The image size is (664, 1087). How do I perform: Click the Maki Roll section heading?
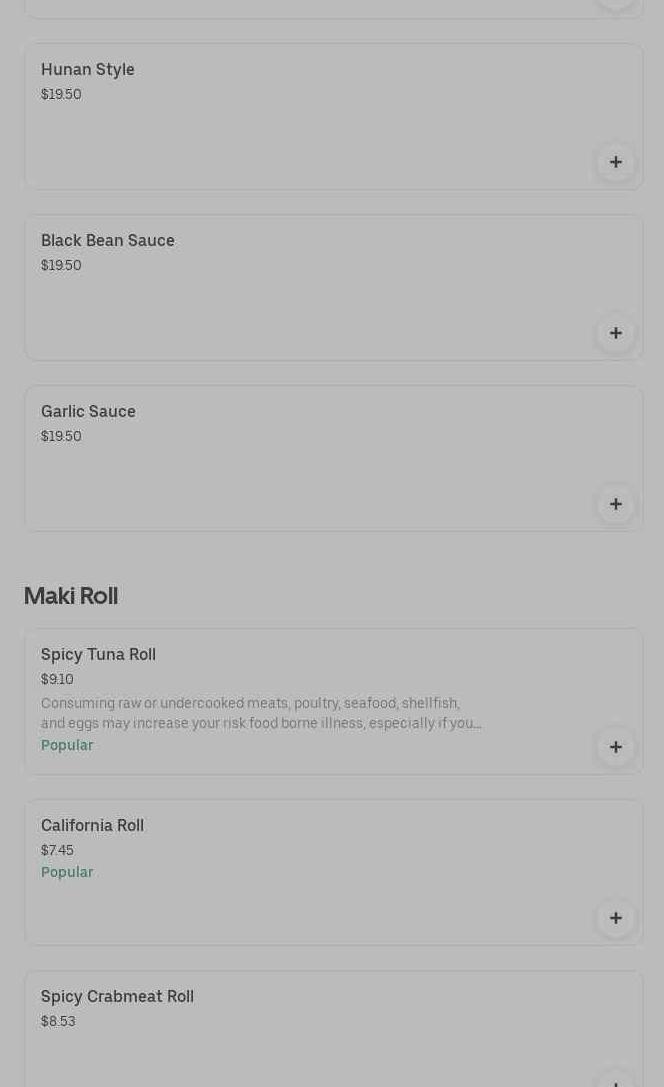[x=71, y=596]
